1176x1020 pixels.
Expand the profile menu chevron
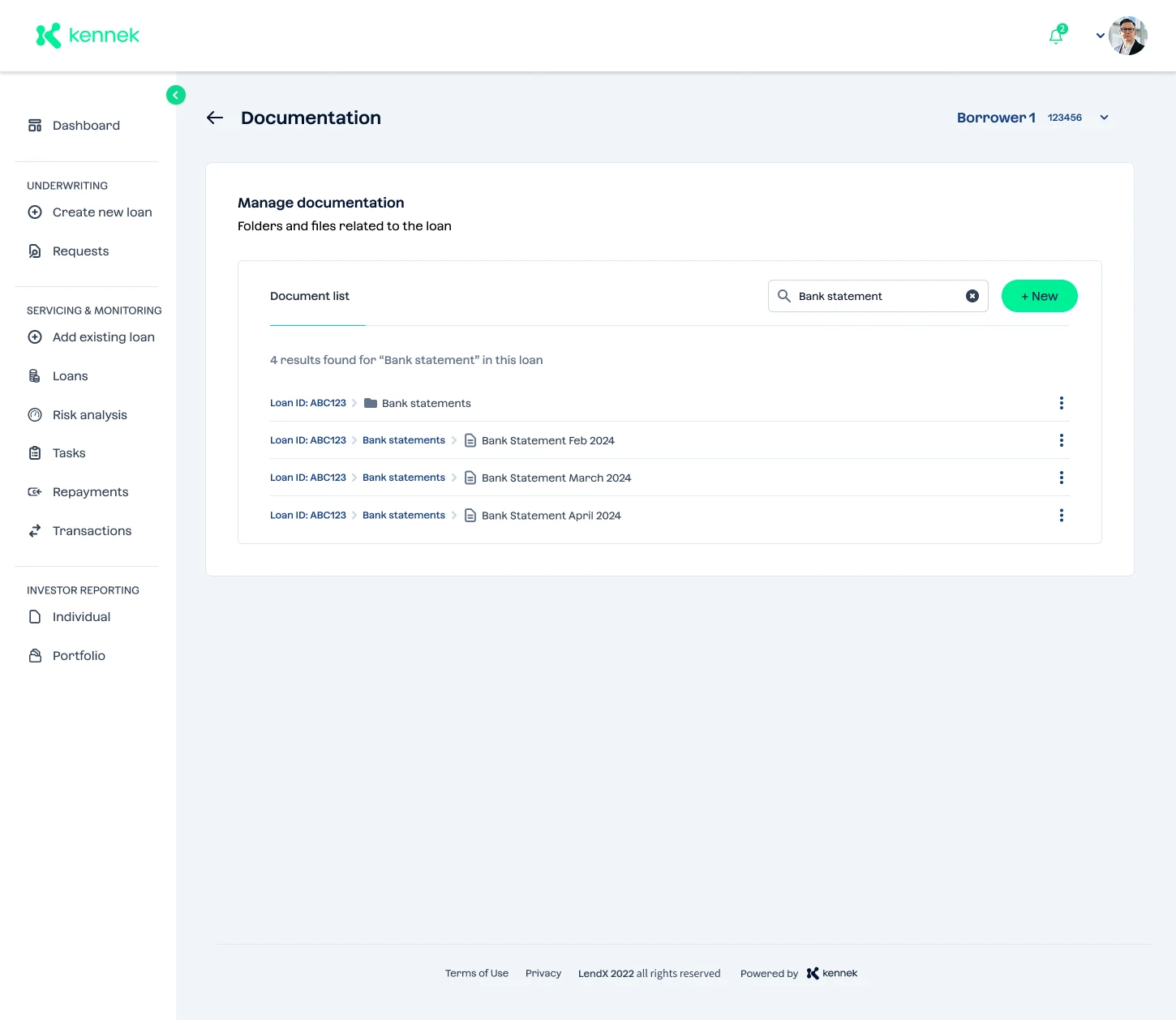[1101, 36]
